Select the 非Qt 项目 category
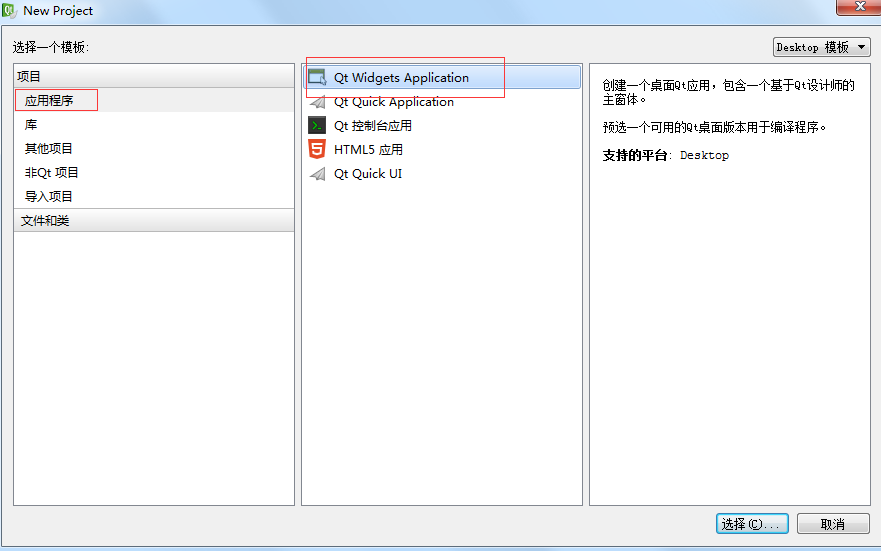The image size is (881, 551). coord(154,172)
